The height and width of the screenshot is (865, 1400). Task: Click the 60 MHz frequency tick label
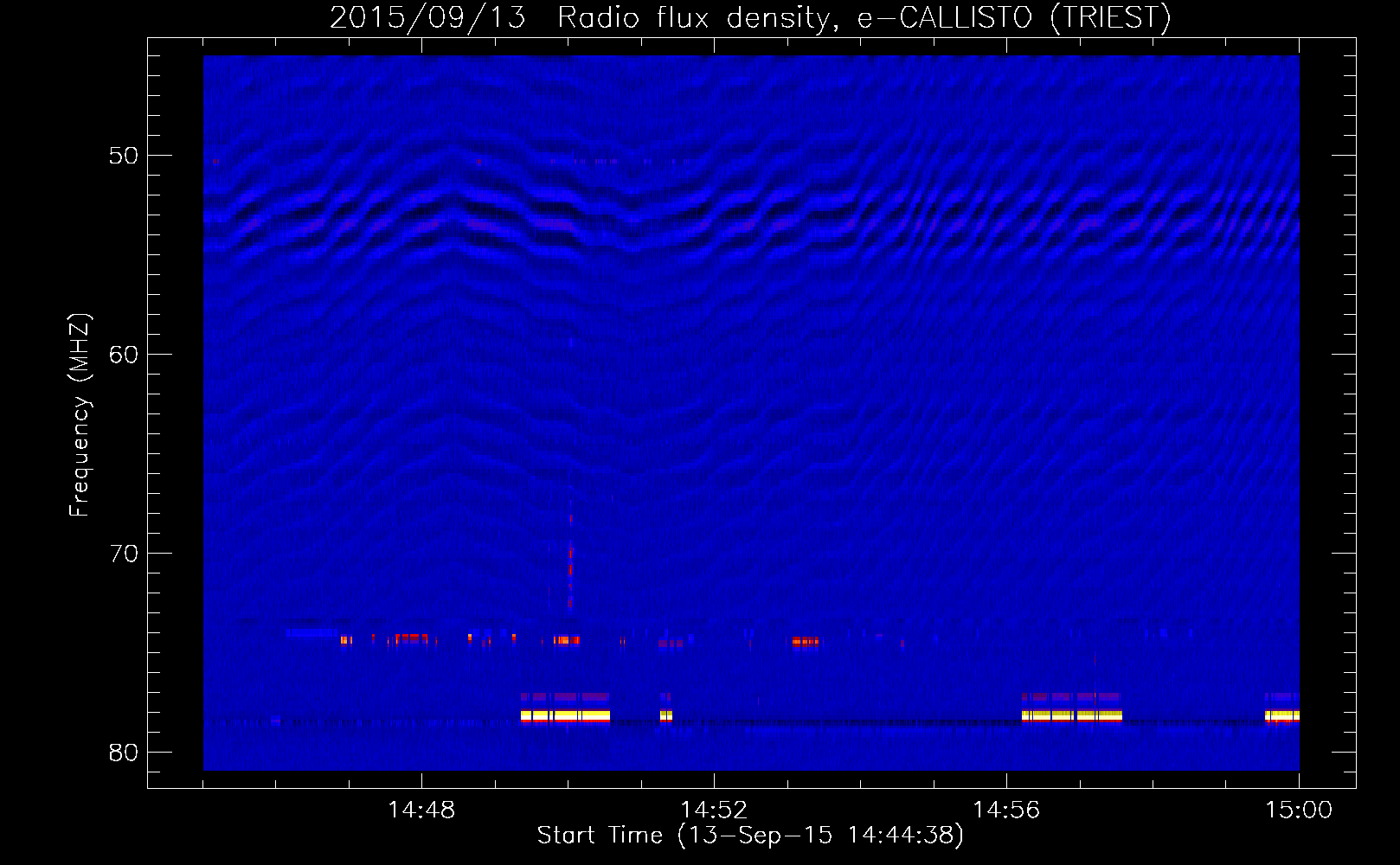coord(125,355)
